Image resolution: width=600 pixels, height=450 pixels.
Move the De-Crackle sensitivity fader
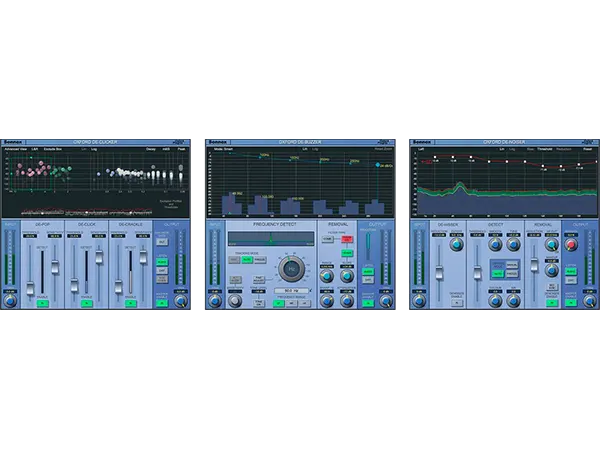coord(143,256)
